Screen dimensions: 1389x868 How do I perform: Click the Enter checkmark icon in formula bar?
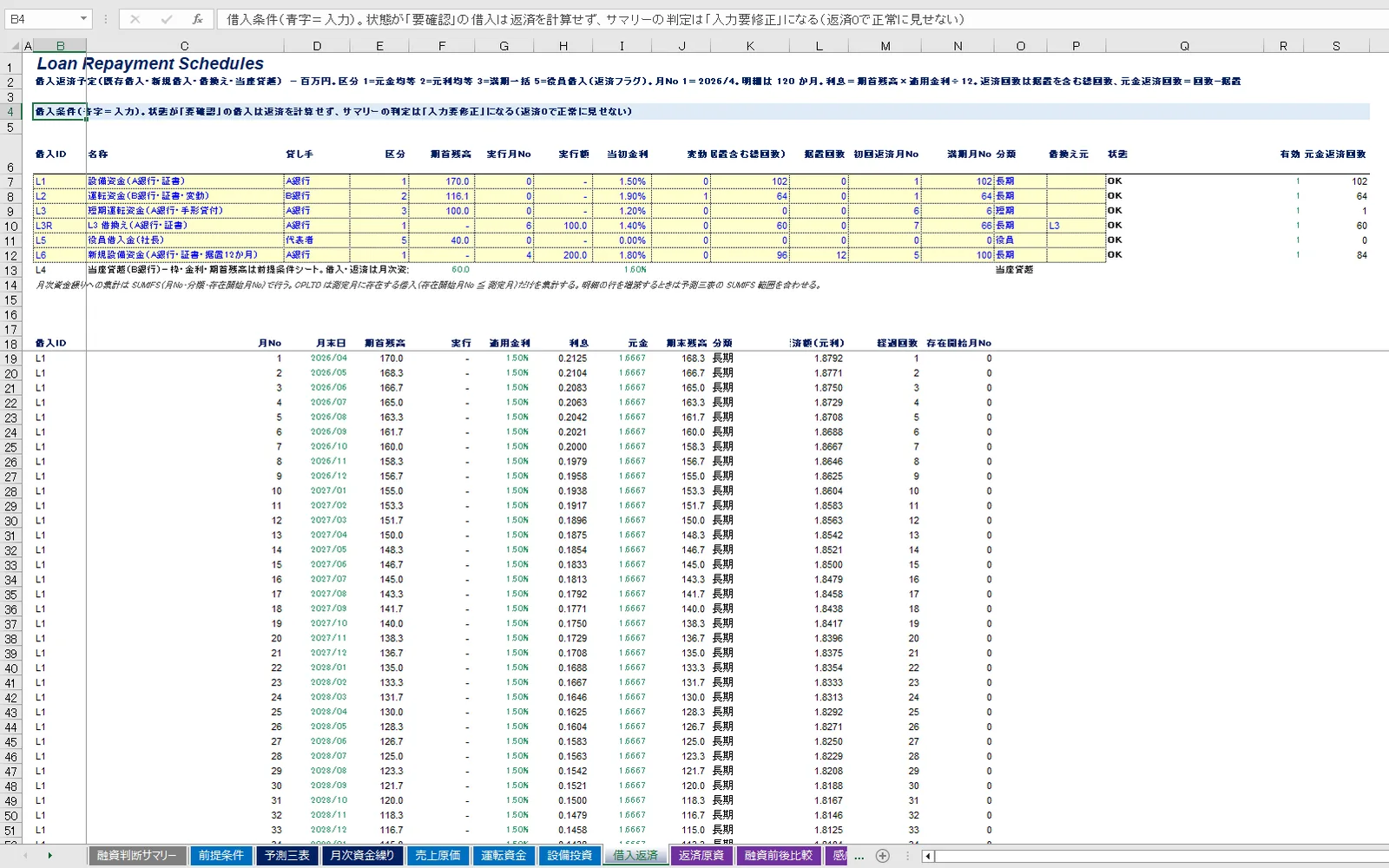[x=167, y=19]
